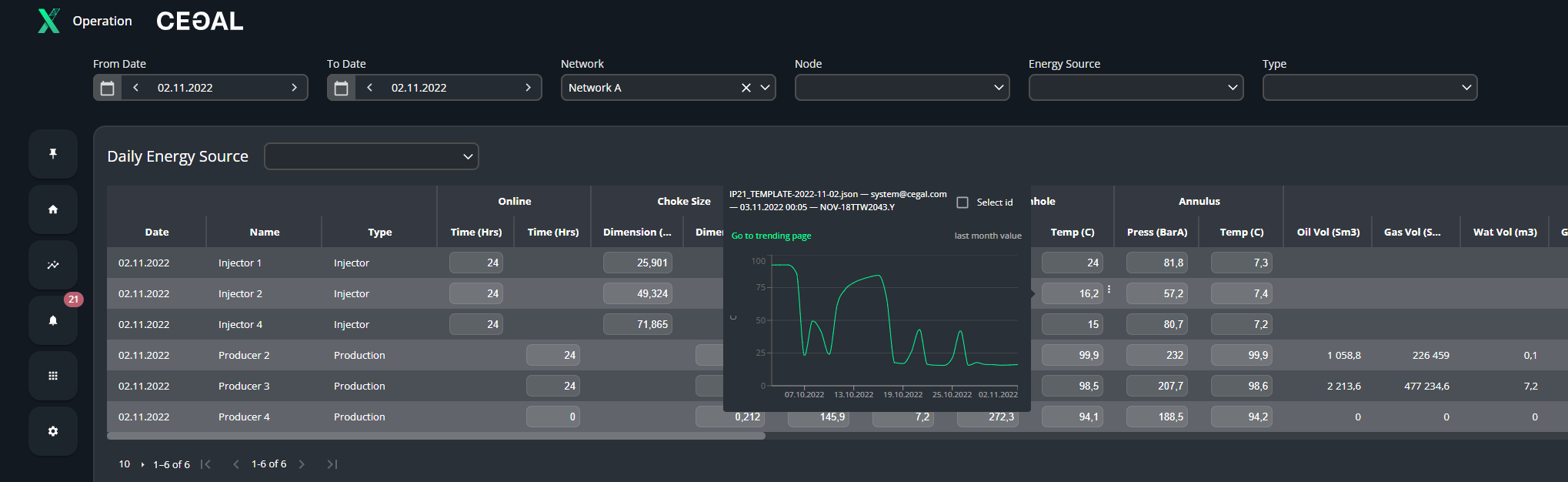Click gas volume value 226 459
Viewport: 1568px width, 482px height.
point(1430,355)
